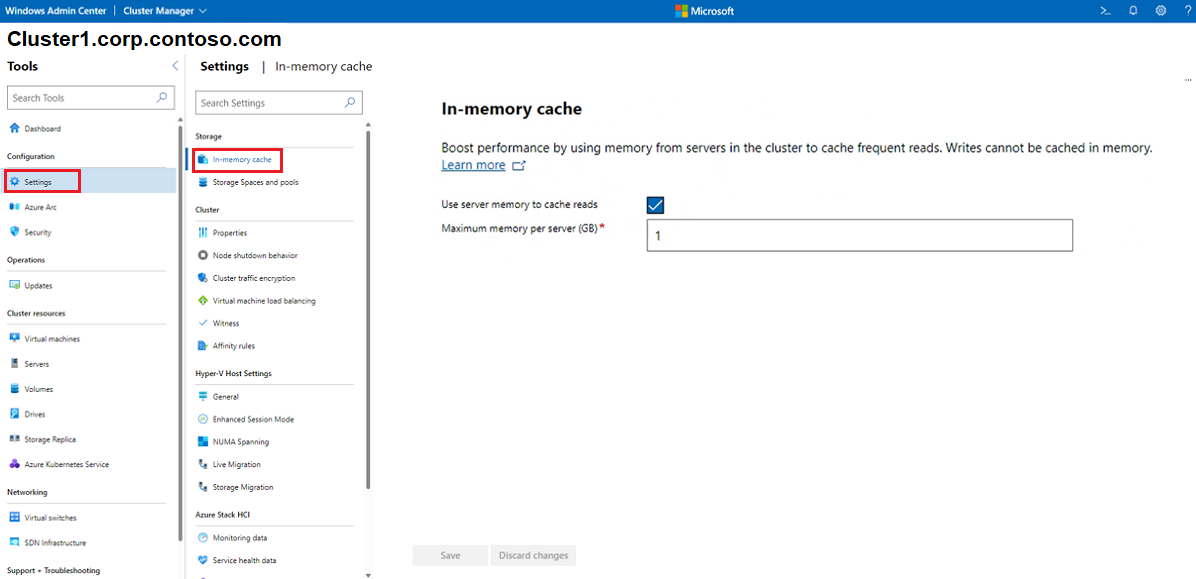This screenshot has width=1196, height=579.
Task: Click the Learn more link
Action: click(x=473, y=165)
